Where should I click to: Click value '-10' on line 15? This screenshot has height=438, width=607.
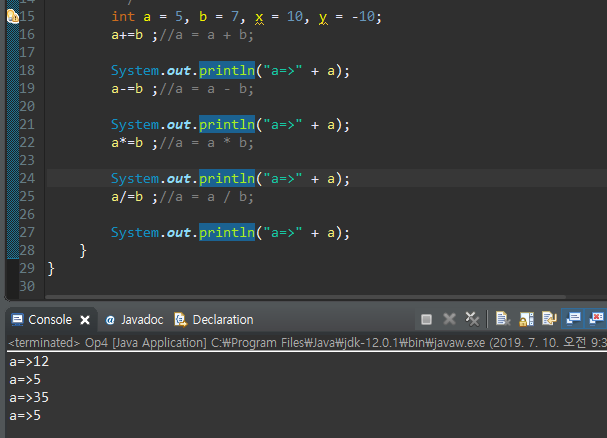point(363,17)
